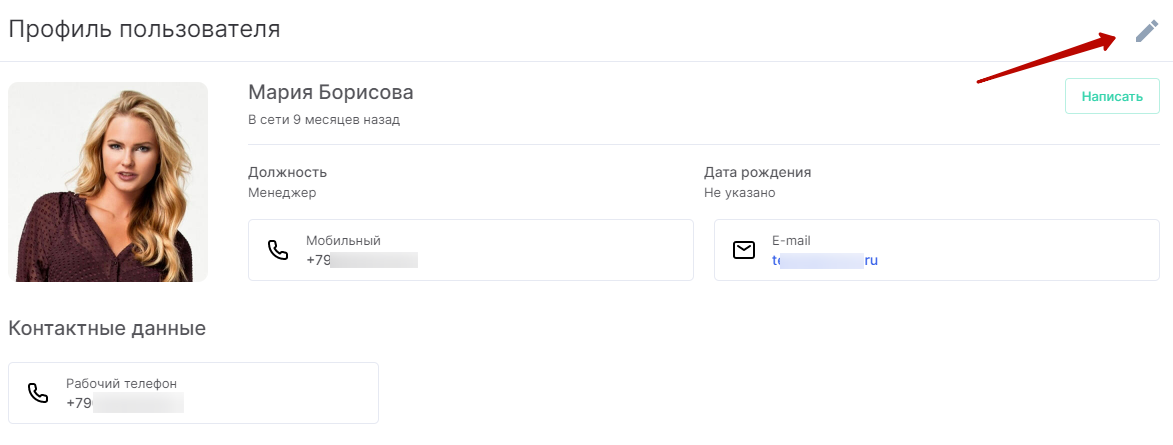The width and height of the screenshot is (1173, 445).
Task: Click the work phone number +79
Action: 125,403
